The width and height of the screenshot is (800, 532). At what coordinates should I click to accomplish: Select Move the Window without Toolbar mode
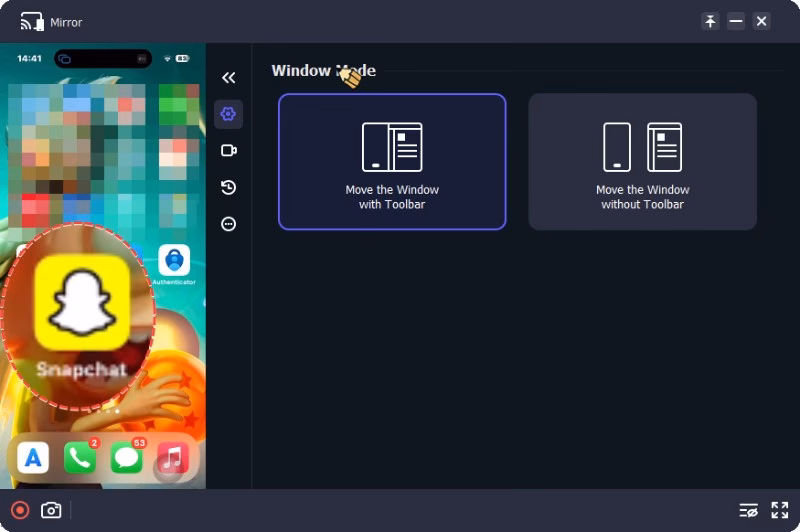pos(642,162)
